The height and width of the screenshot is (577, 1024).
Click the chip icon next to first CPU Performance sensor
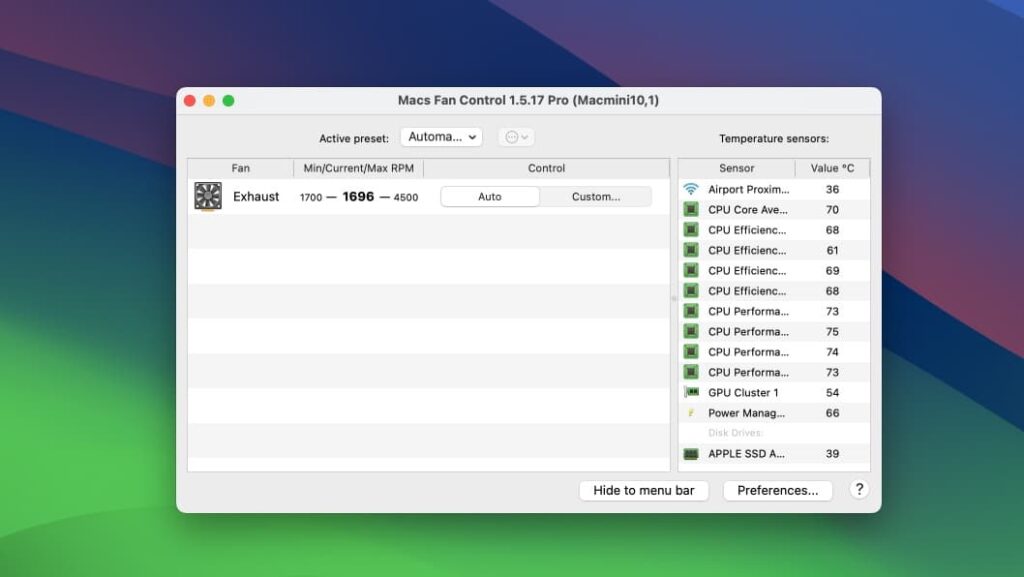[x=689, y=311]
